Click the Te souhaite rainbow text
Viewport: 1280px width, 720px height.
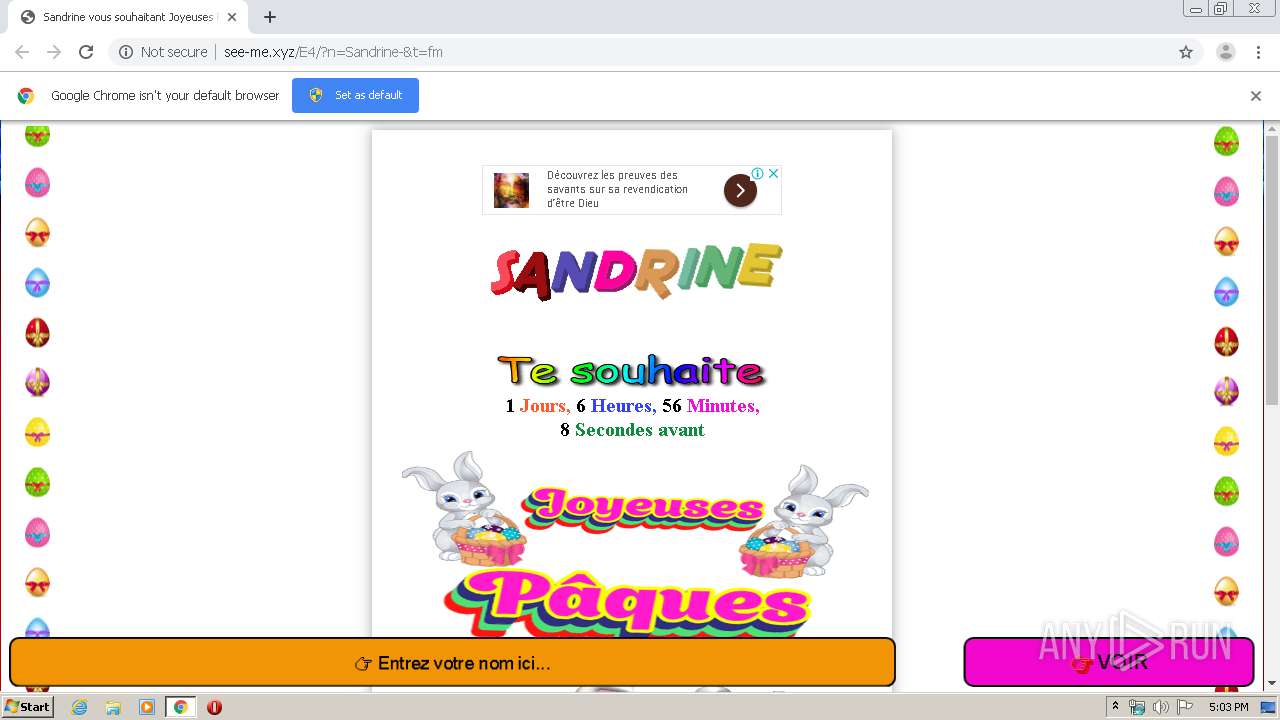(x=632, y=371)
